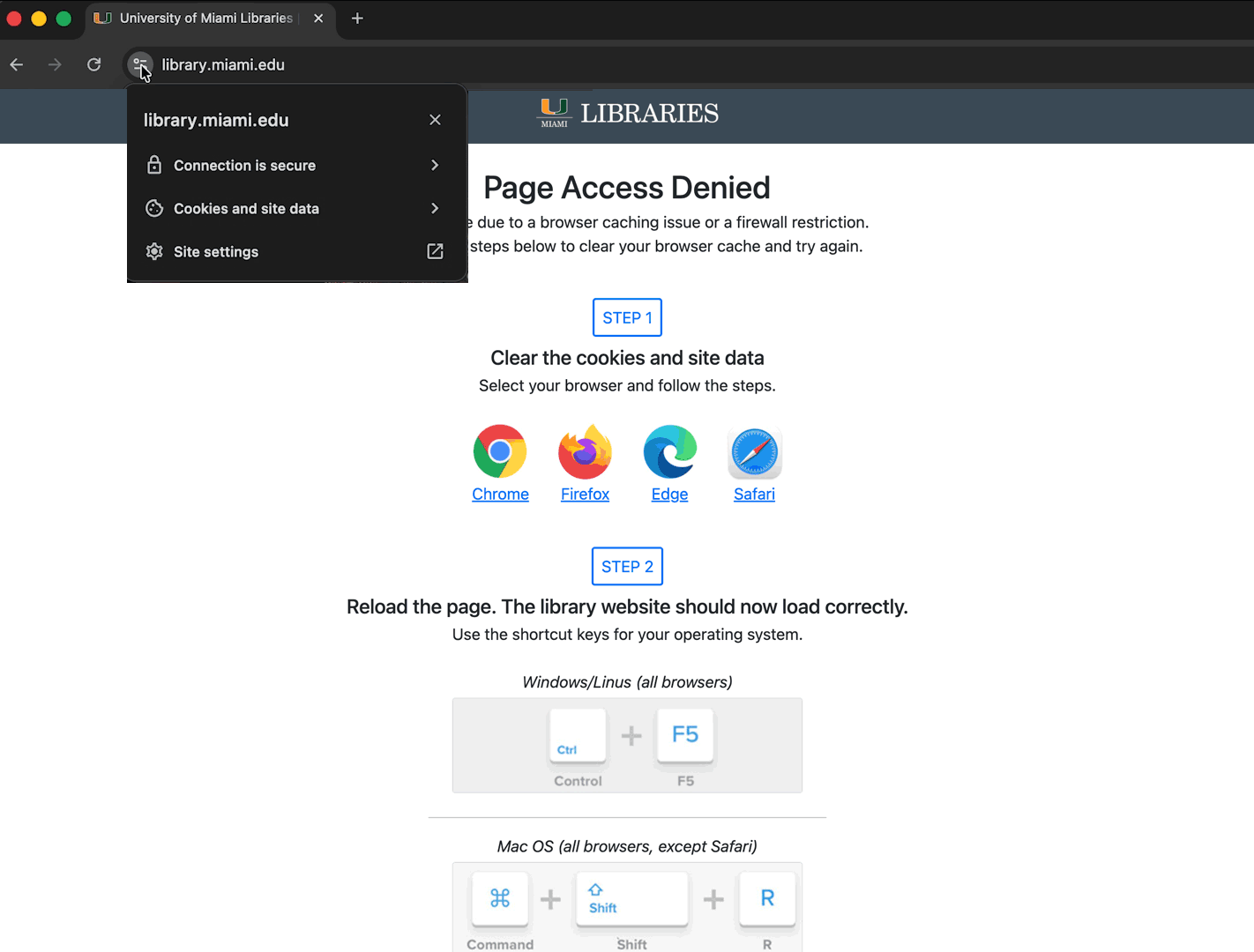Click the browser forward arrow
The width and height of the screenshot is (1254, 952).
coord(55,64)
